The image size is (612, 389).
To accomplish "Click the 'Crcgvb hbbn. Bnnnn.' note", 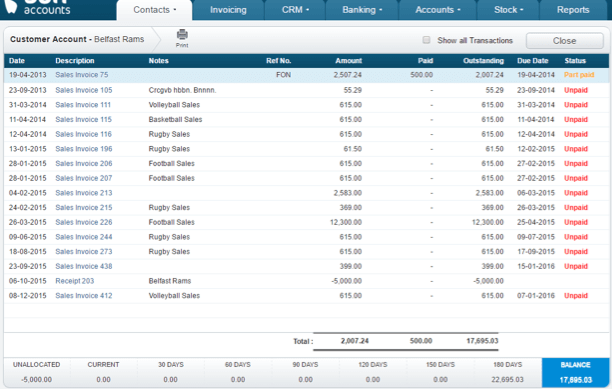I will (182, 90).
